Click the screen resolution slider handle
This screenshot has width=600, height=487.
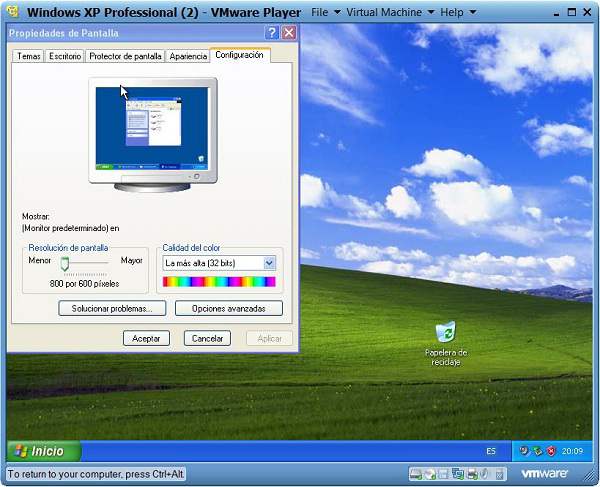65,264
